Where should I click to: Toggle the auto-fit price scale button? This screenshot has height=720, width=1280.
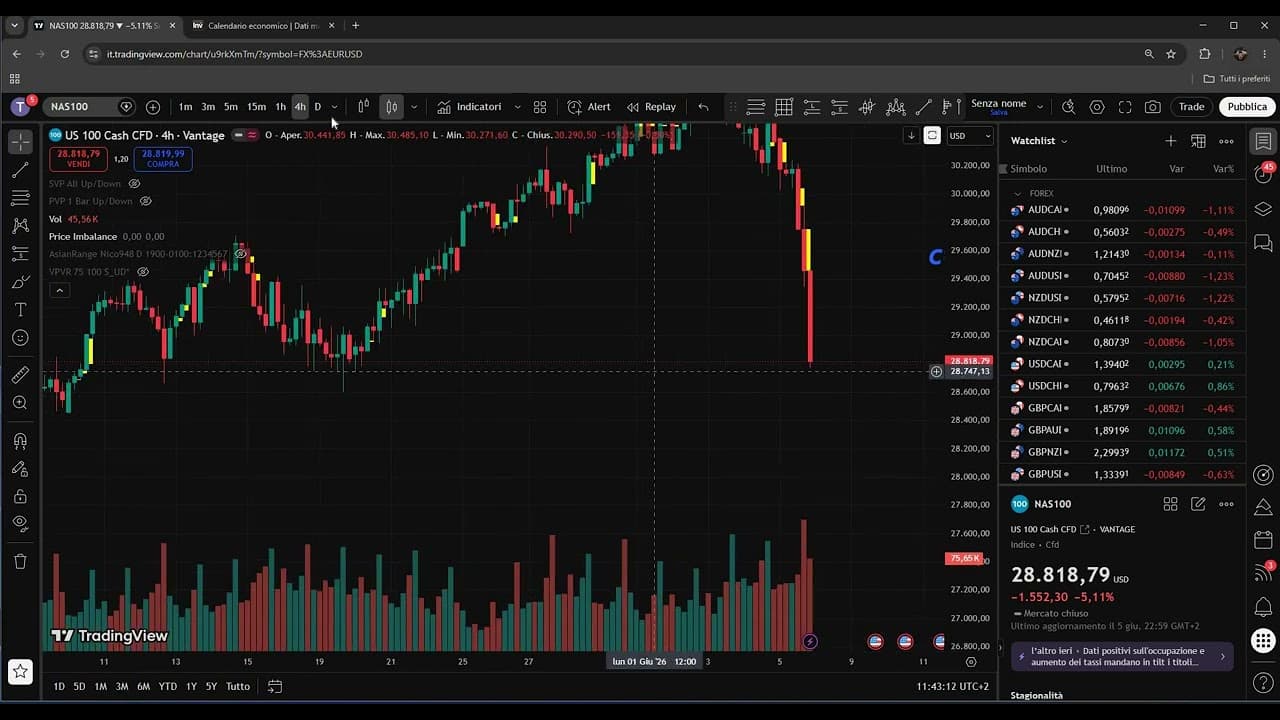[x=932, y=135]
